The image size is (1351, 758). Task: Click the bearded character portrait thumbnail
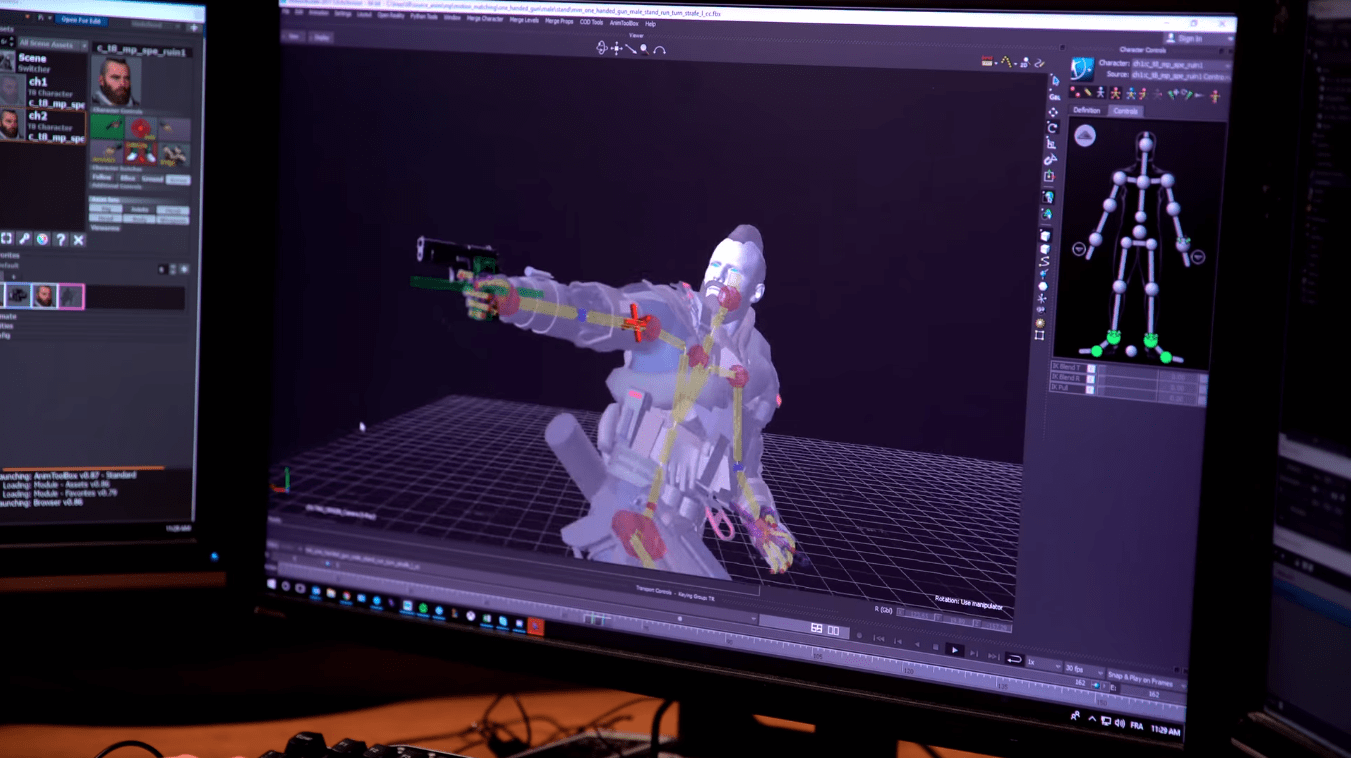point(117,80)
